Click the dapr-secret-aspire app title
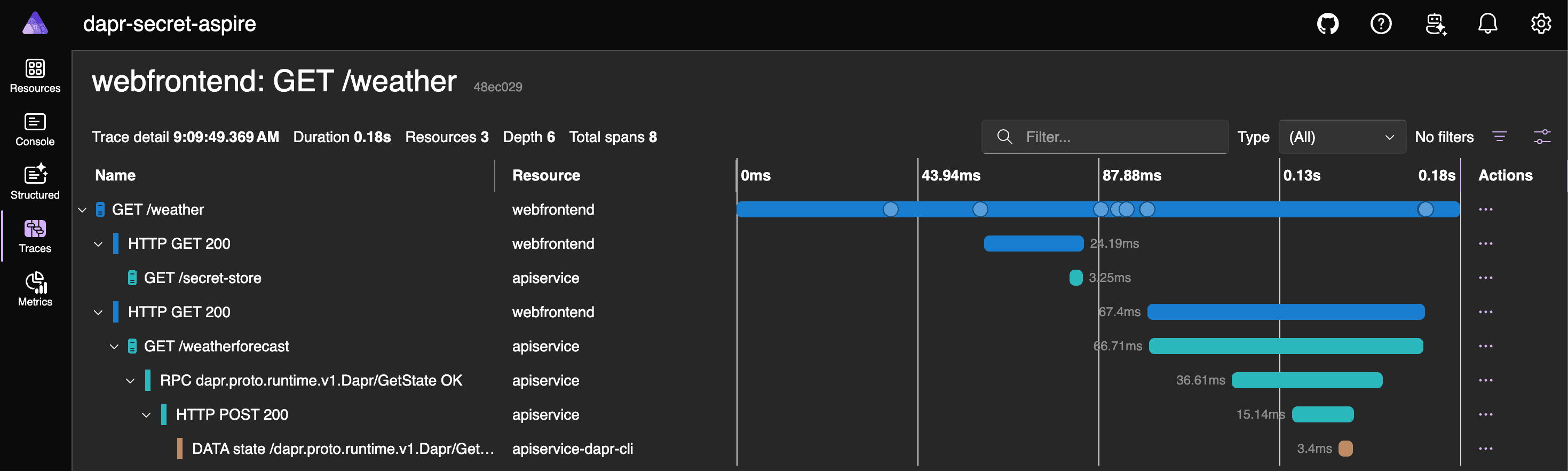 169,23
